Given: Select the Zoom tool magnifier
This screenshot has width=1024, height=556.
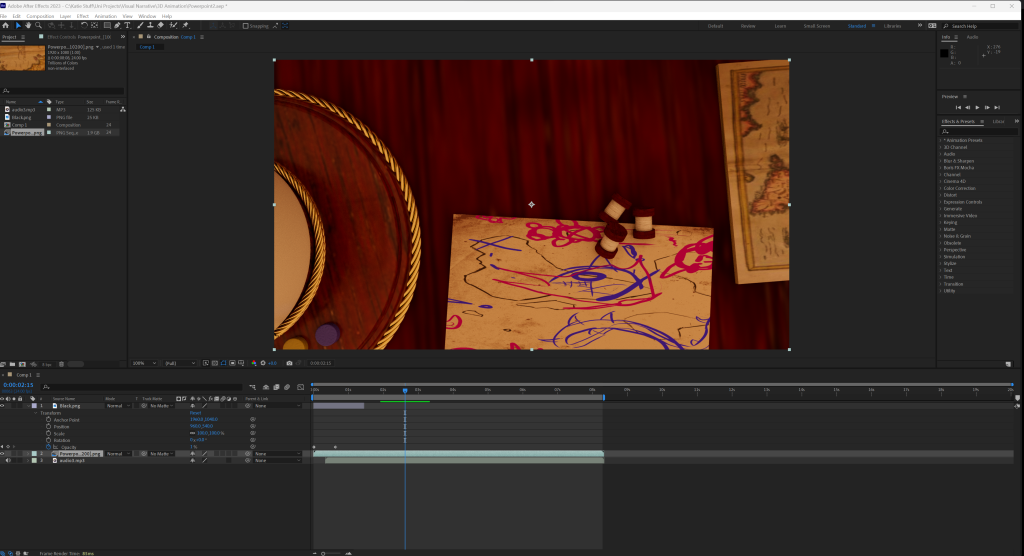Looking at the screenshot, I should click(38, 25).
